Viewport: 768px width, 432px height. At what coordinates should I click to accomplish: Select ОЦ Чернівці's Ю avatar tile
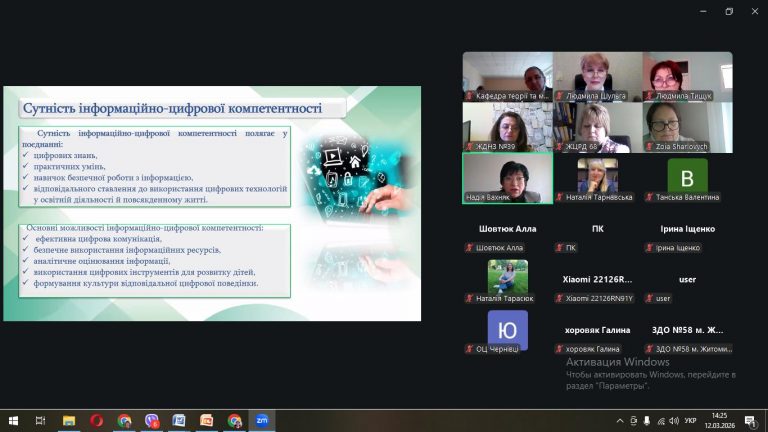[507, 328]
